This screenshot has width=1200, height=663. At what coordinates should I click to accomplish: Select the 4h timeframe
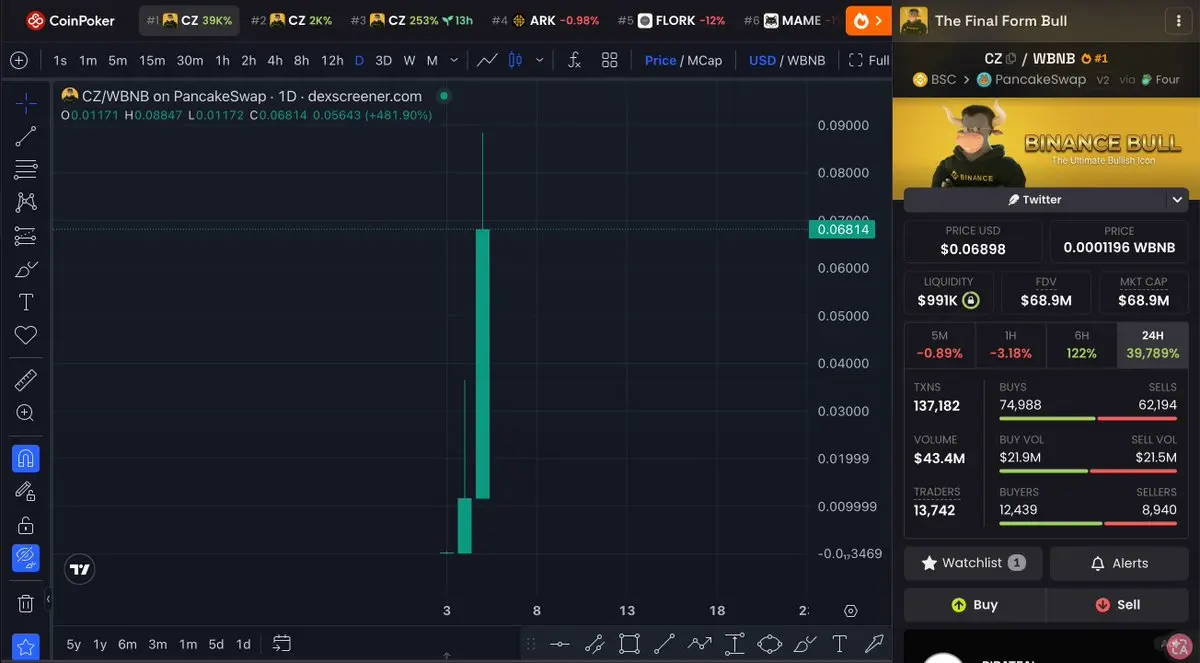click(x=274, y=60)
